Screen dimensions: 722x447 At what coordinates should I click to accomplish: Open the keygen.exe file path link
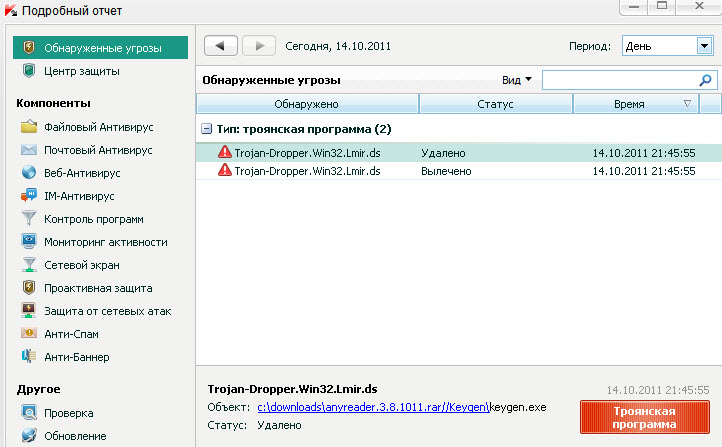pos(372,407)
